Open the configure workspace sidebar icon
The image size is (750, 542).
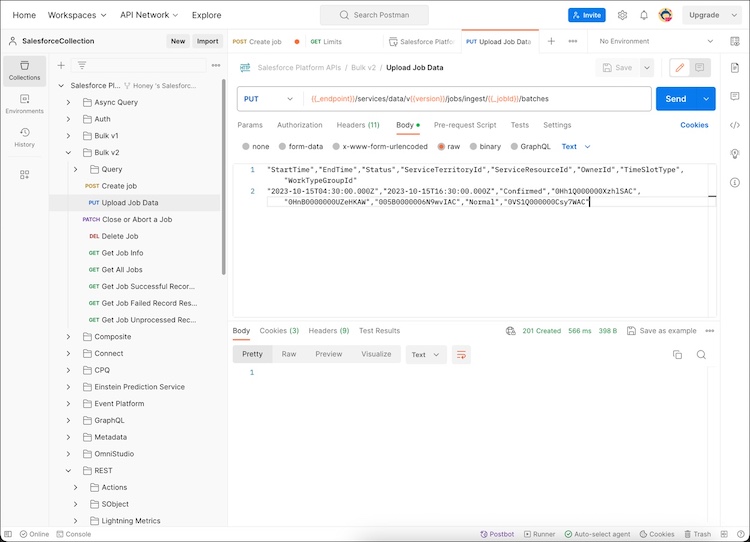[24, 175]
